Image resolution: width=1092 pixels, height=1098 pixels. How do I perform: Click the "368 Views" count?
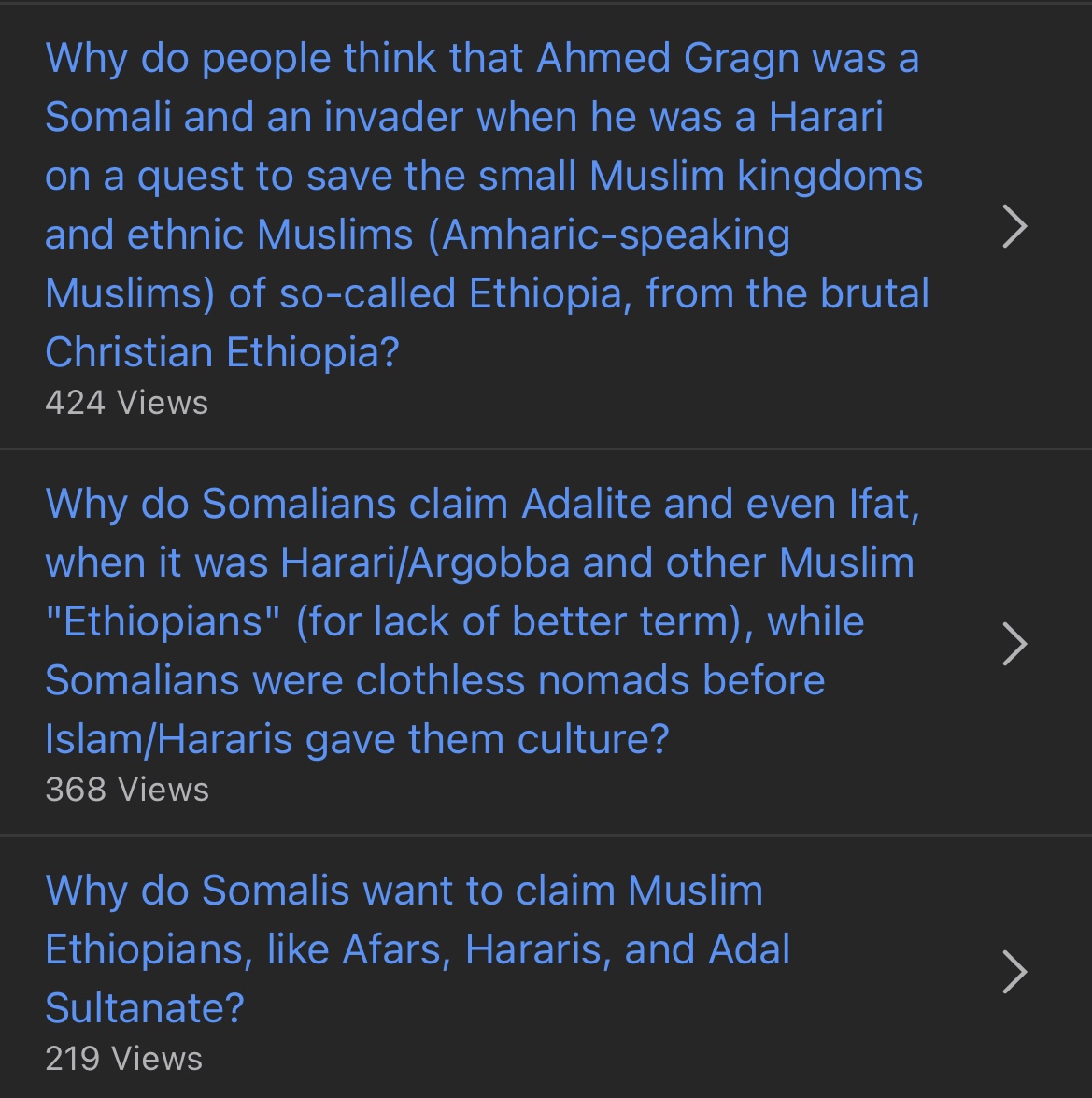pyautogui.click(x=127, y=790)
